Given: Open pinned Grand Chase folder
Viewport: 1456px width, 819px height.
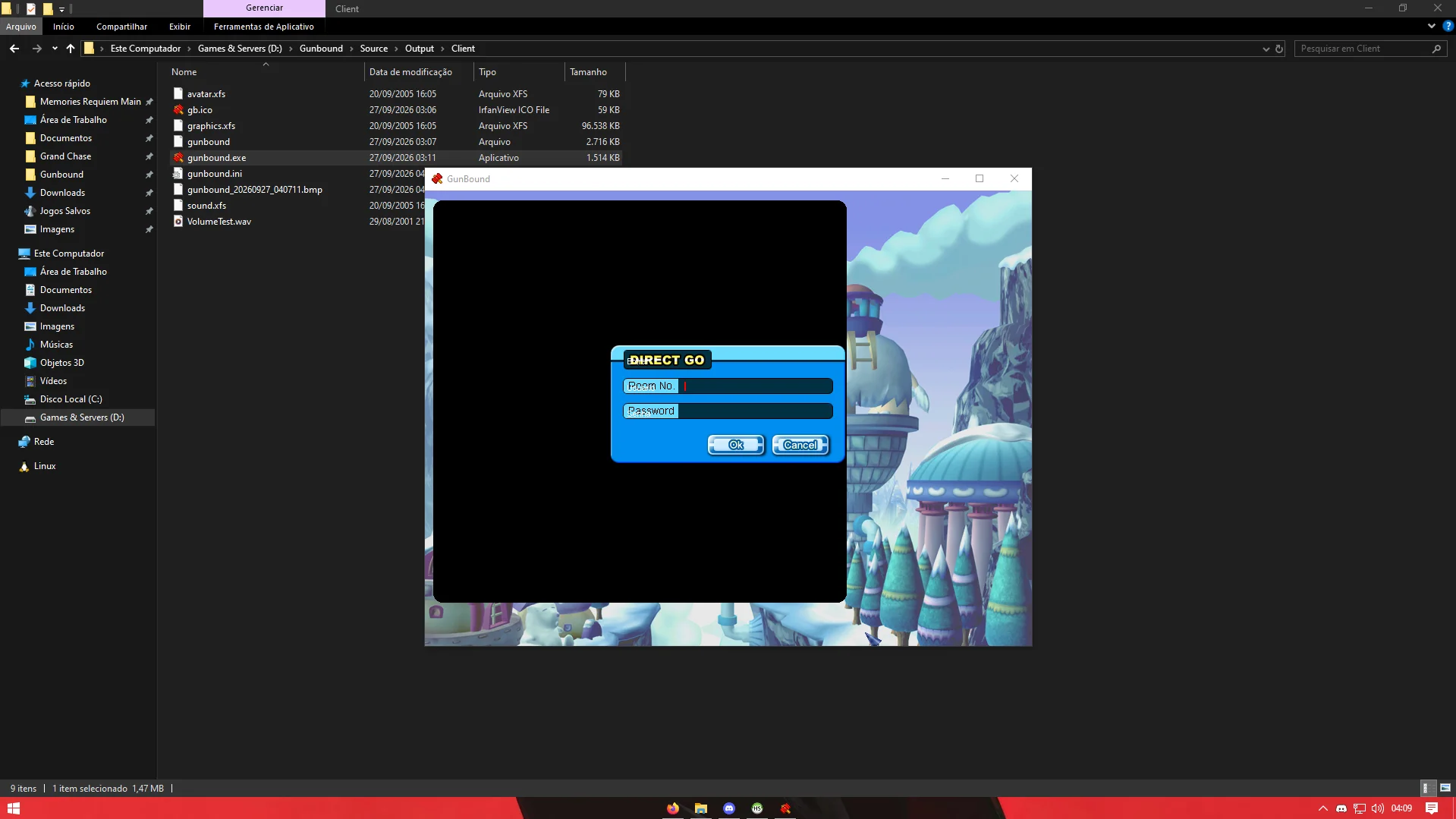Looking at the screenshot, I should 65,156.
